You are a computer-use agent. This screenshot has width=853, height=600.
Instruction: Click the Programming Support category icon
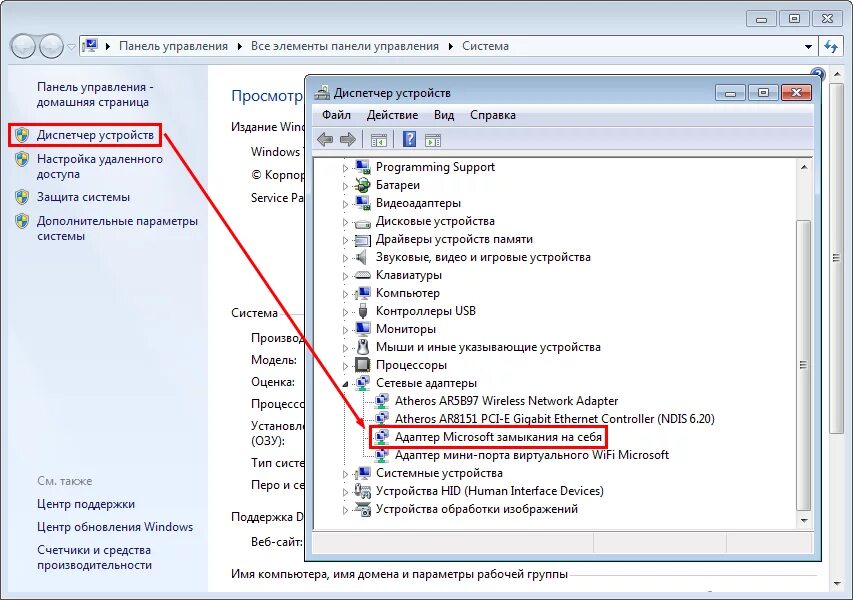pyautogui.click(x=362, y=167)
